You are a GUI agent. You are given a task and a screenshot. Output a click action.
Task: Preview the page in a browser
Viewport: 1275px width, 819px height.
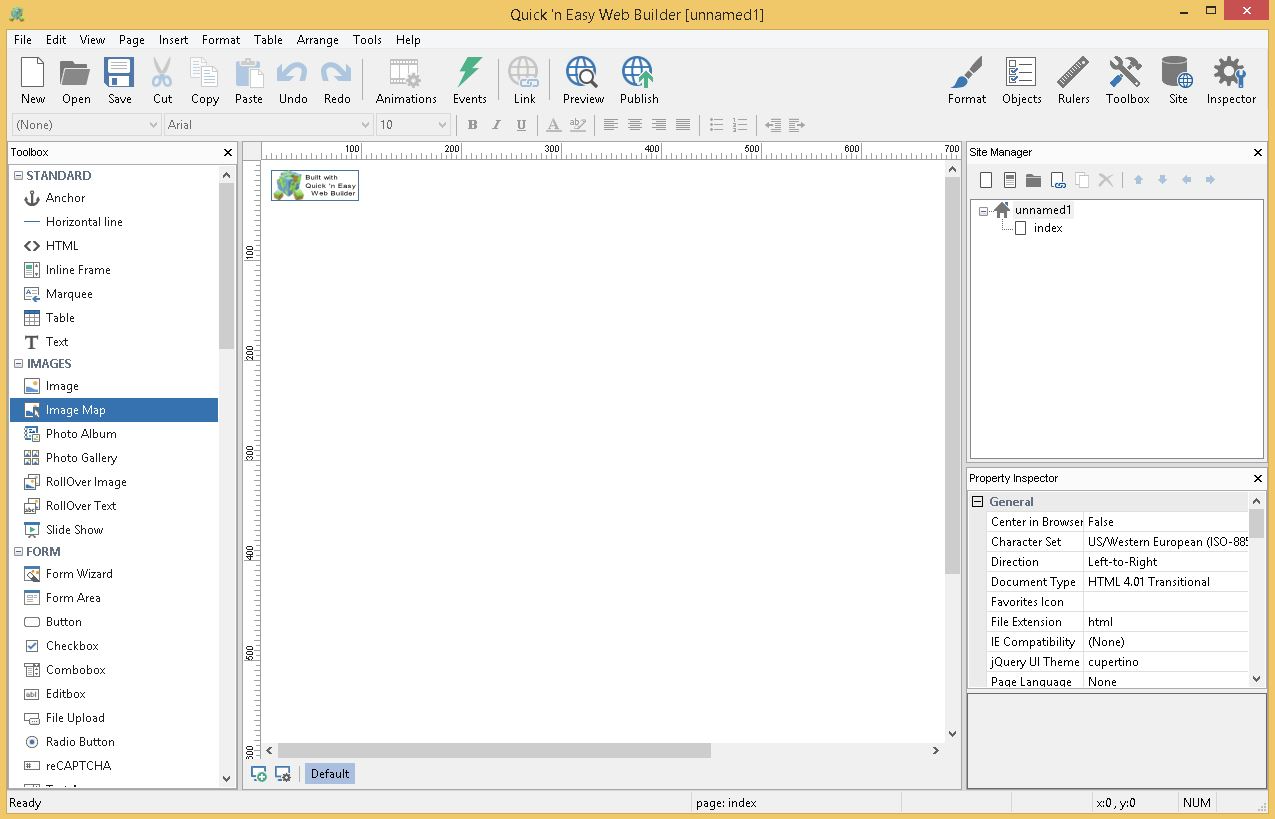[581, 80]
